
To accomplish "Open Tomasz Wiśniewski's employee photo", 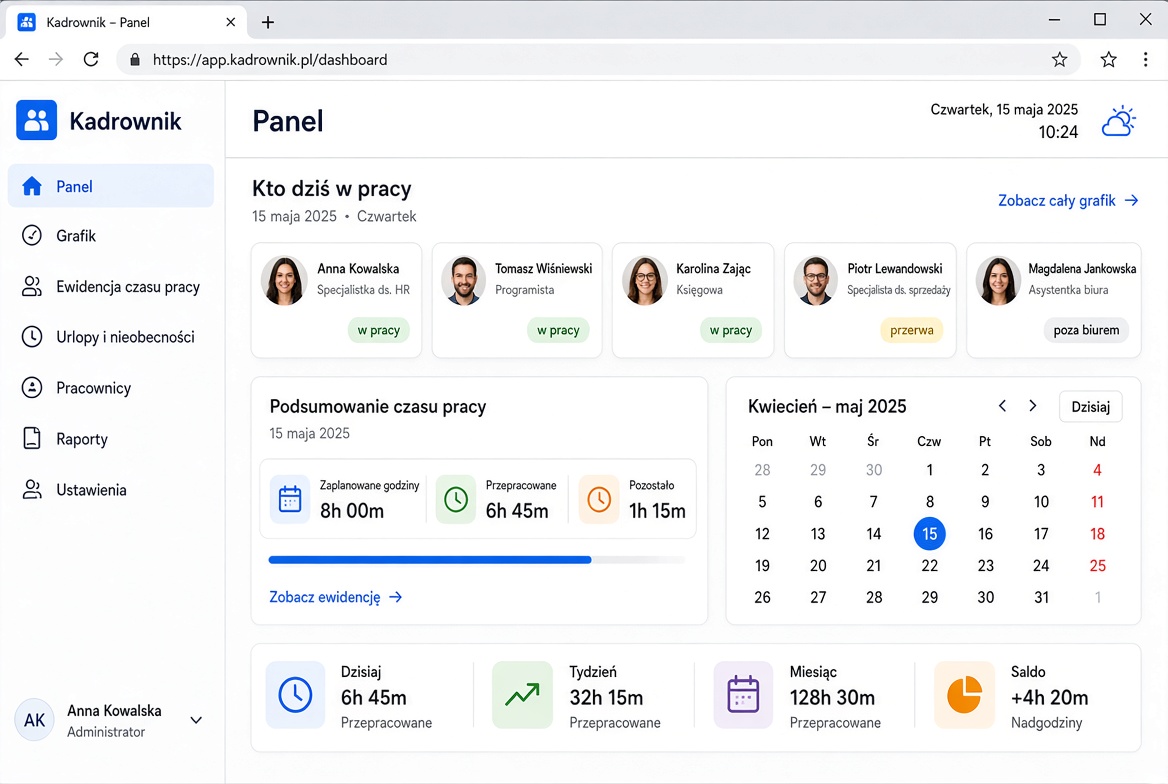I will click(x=463, y=281).
